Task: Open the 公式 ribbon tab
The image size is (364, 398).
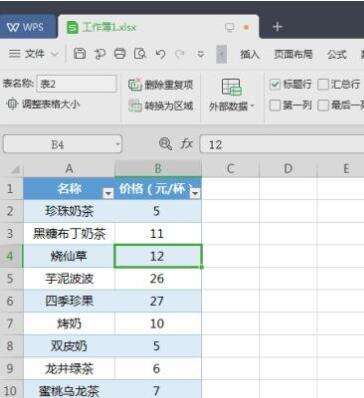Action: tap(337, 54)
